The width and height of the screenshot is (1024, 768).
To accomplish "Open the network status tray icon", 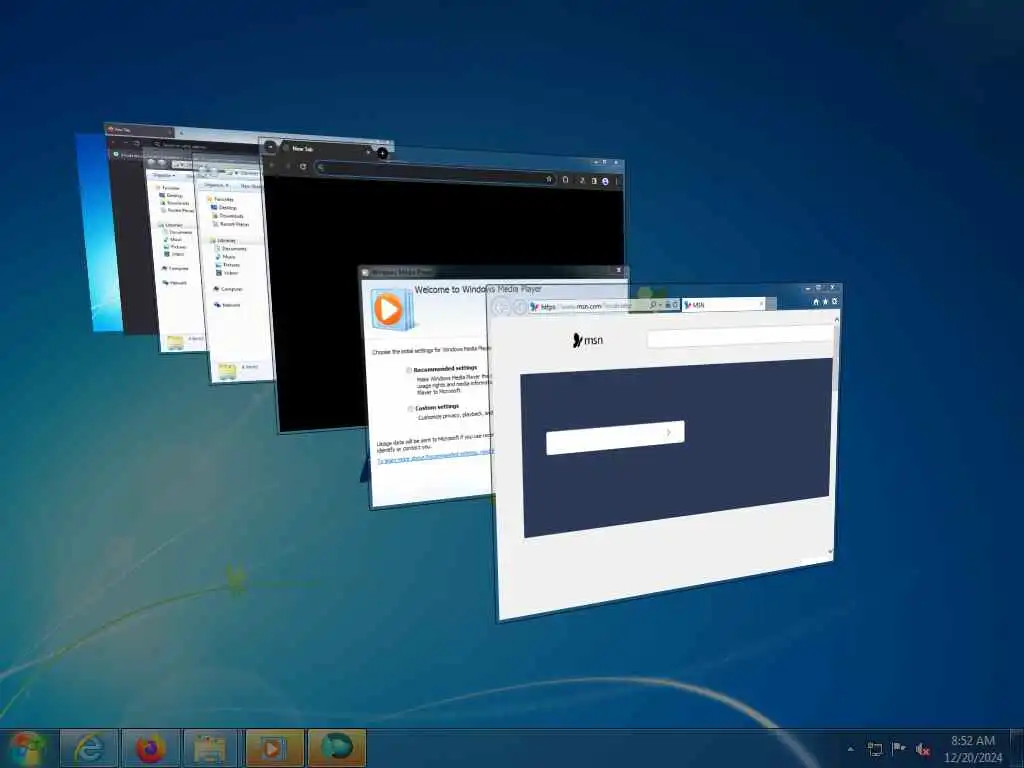I will 874,749.
